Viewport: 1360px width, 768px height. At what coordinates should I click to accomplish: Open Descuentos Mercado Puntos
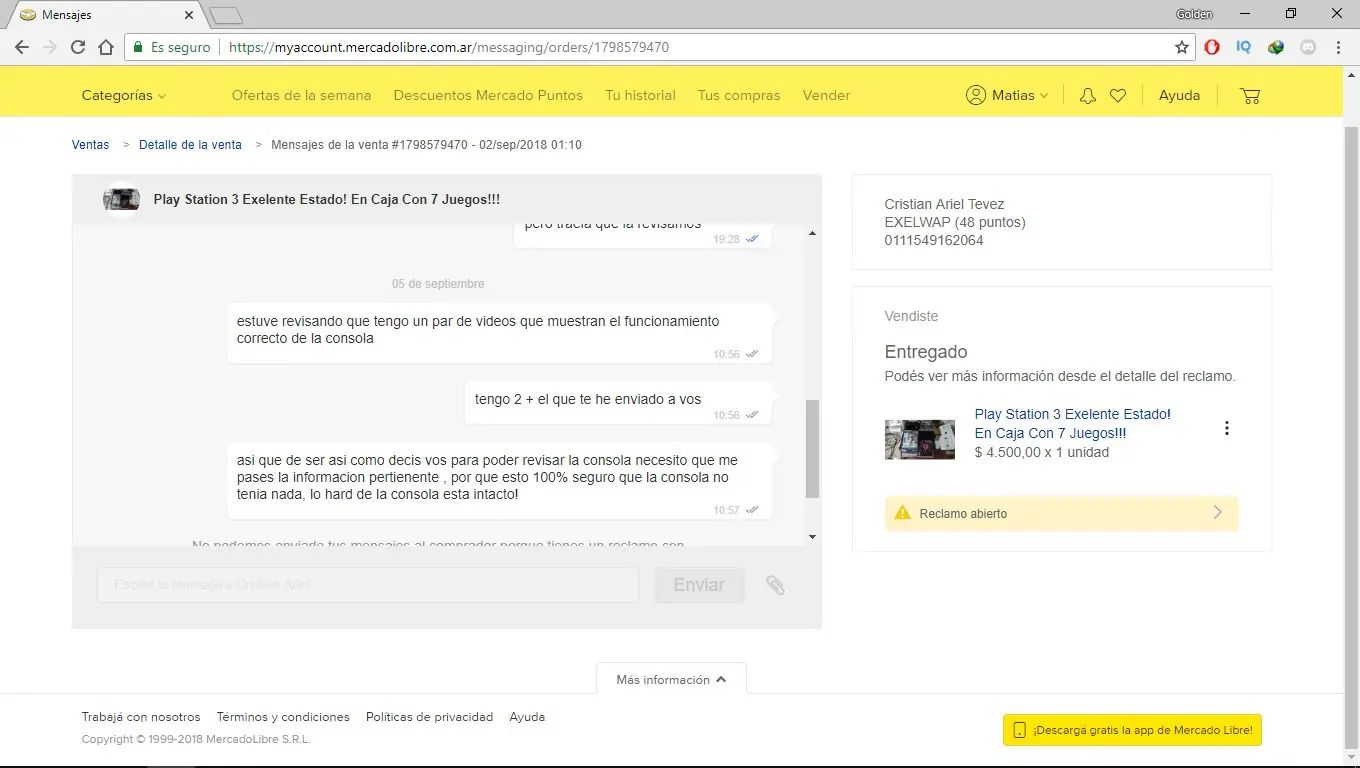(x=488, y=95)
